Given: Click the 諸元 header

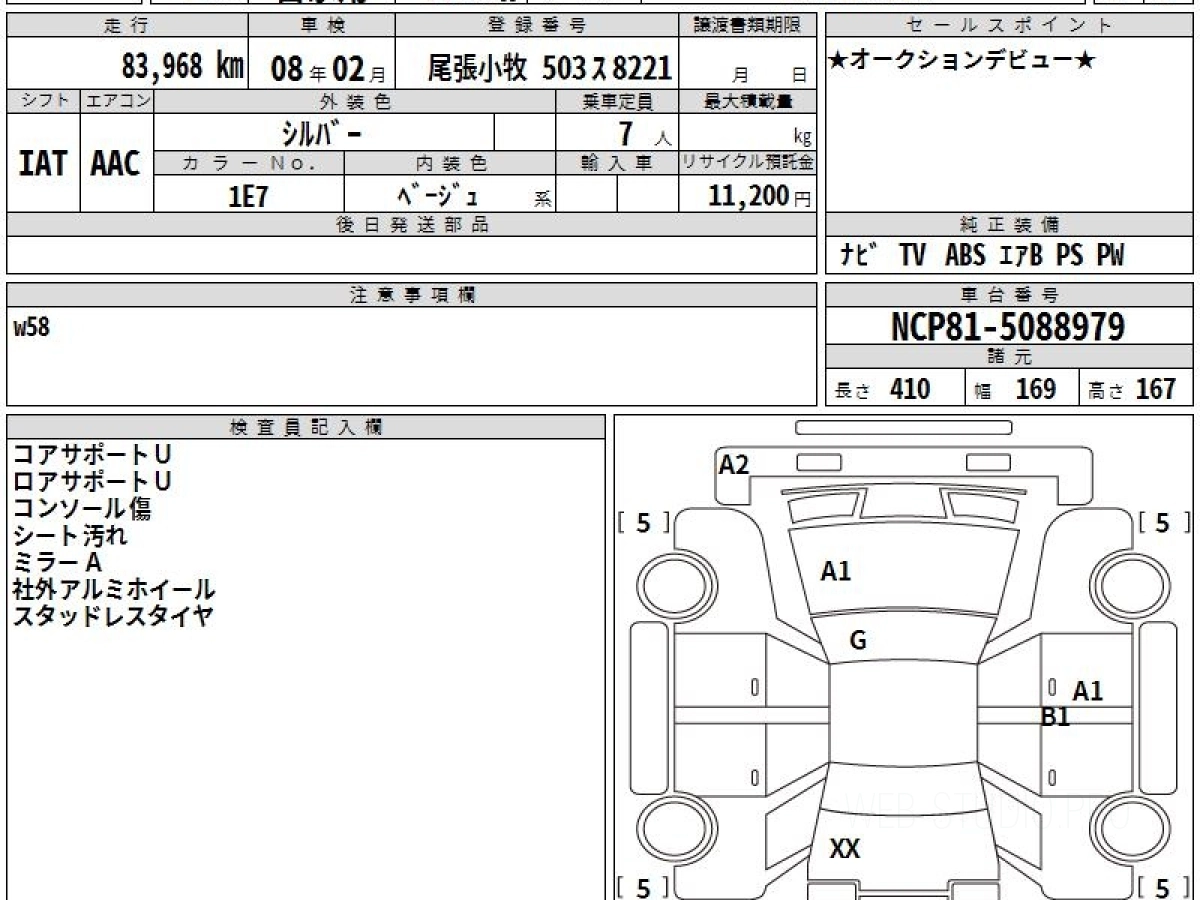Looking at the screenshot, I should [1009, 357].
